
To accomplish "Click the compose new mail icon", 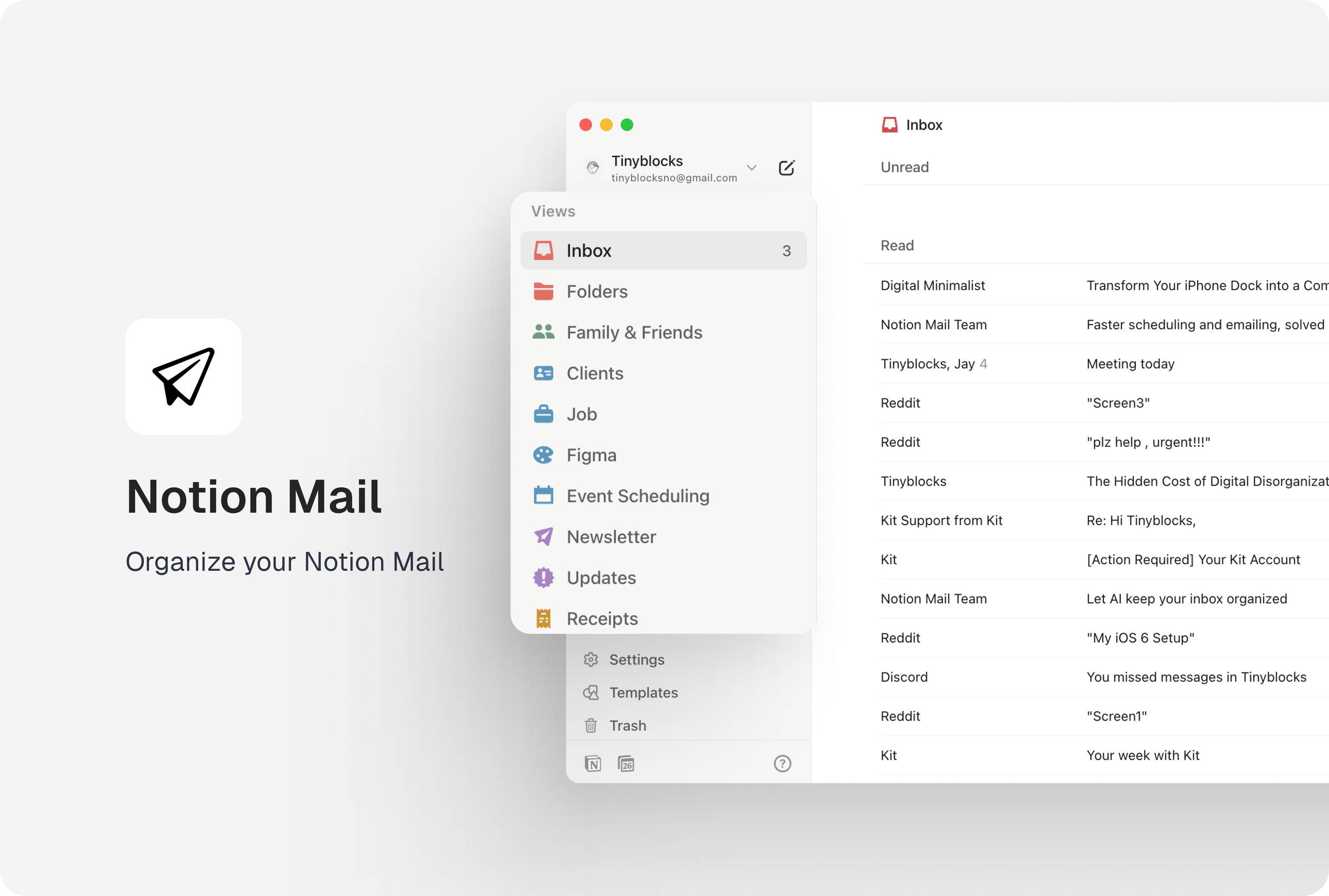I will tap(786, 167).
